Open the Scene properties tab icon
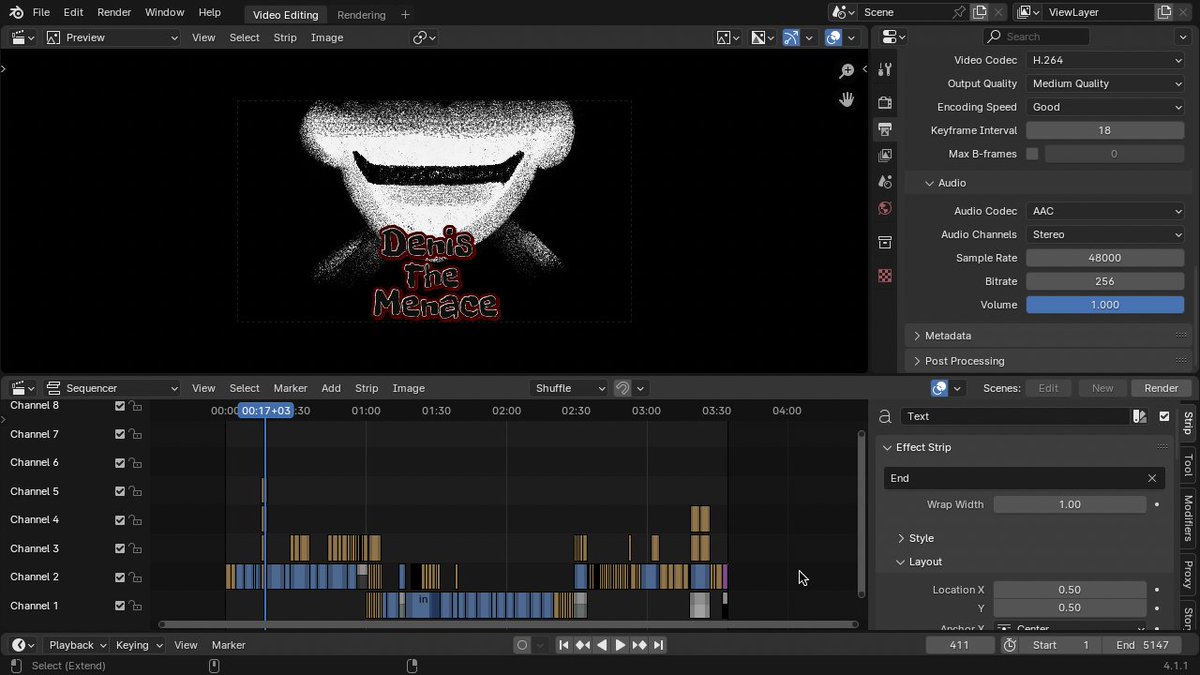 [885, 182]
